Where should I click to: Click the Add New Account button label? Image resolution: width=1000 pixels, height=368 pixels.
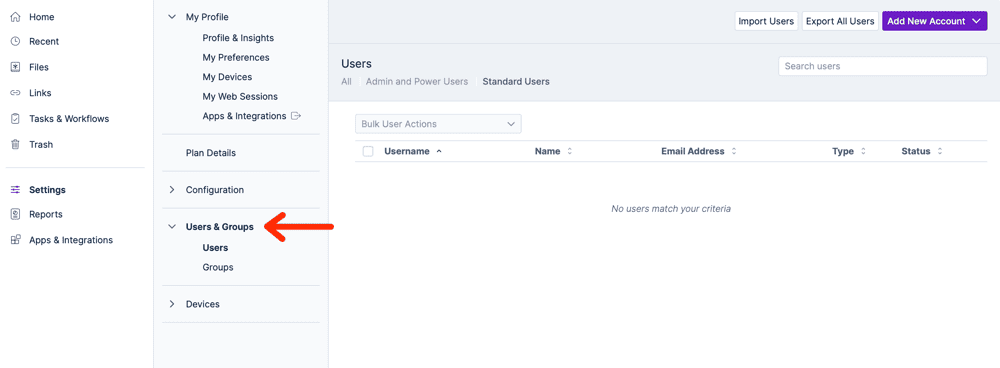click(x=926, y=21)
